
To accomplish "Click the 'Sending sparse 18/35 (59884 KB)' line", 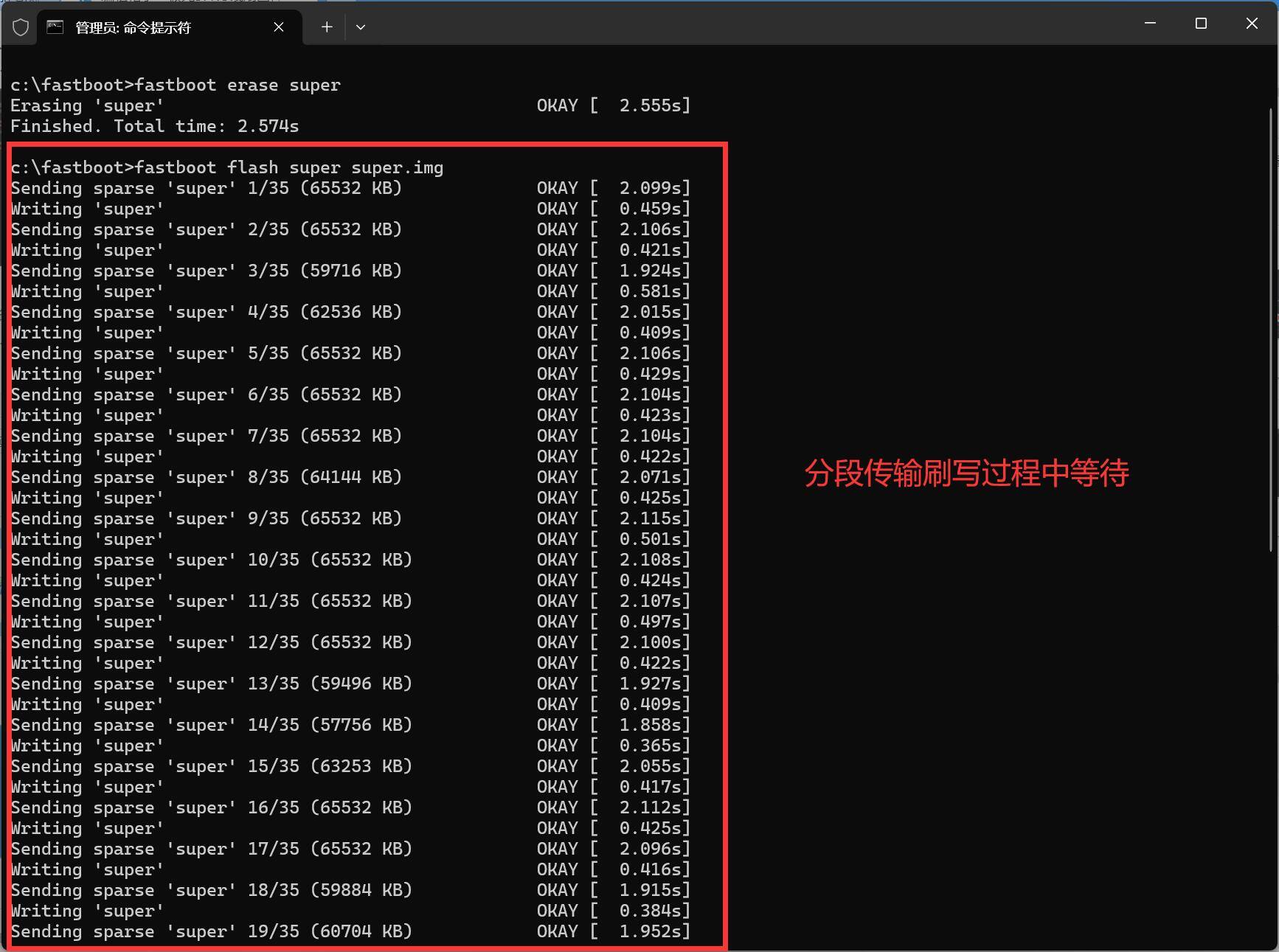I will [212, 890].
